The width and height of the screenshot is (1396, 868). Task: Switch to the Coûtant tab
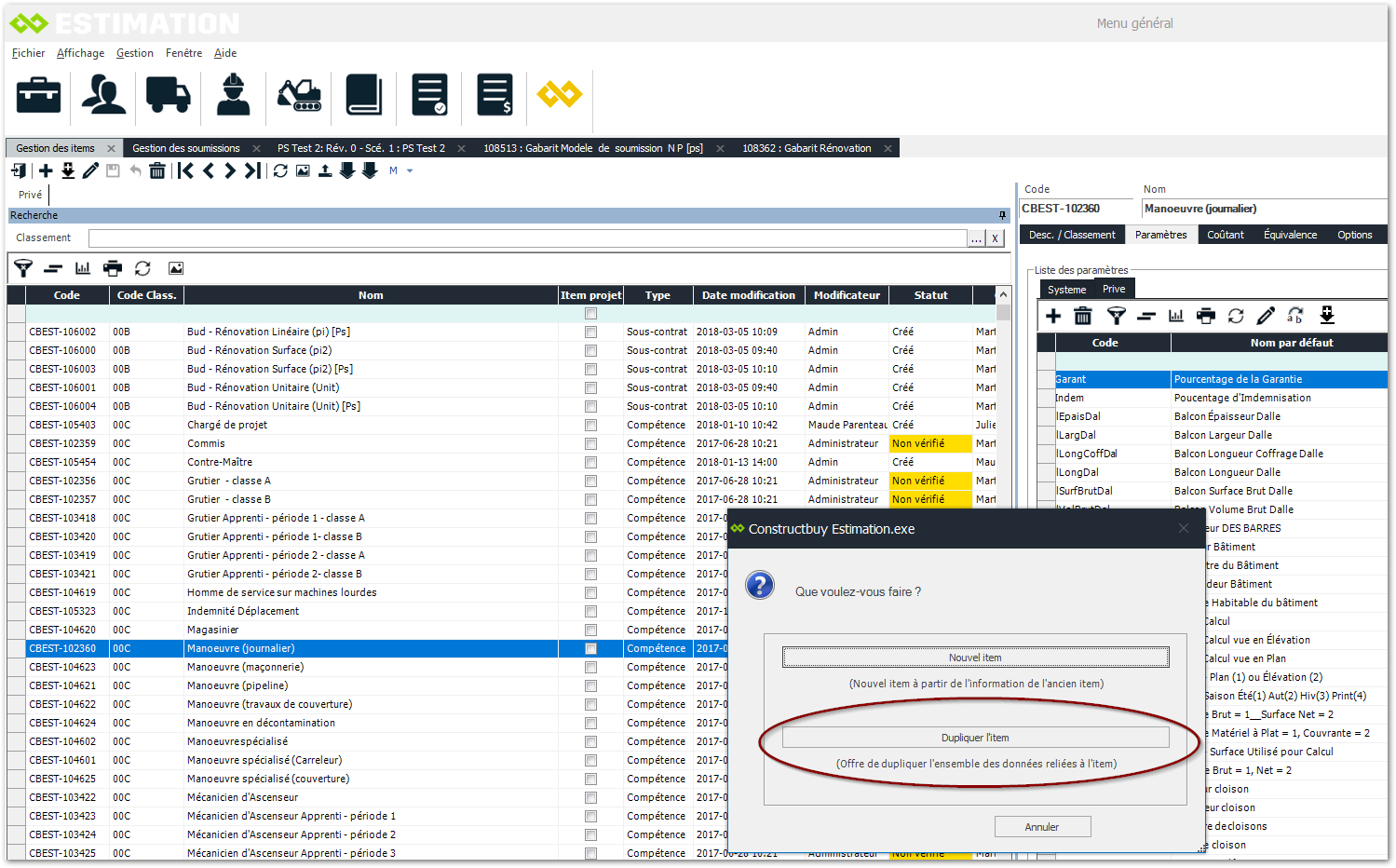(x=1225, y=235)
